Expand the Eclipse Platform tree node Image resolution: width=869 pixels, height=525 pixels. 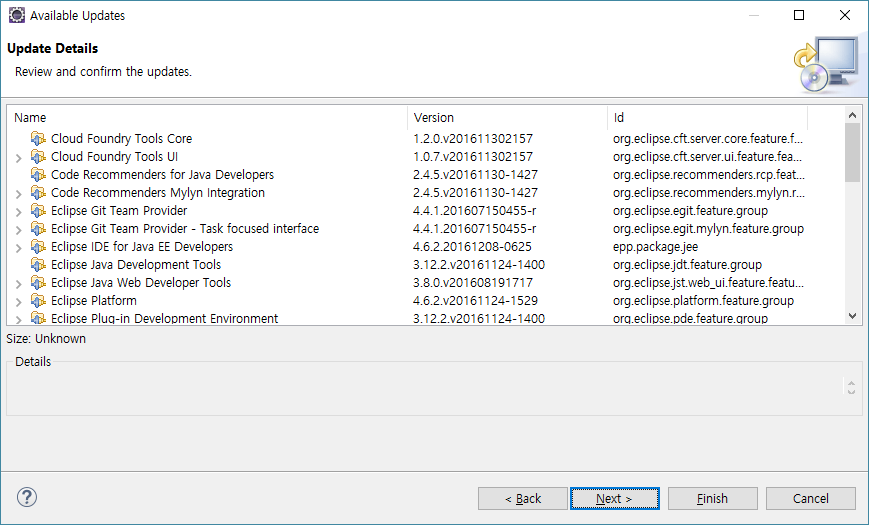point(18,302)
